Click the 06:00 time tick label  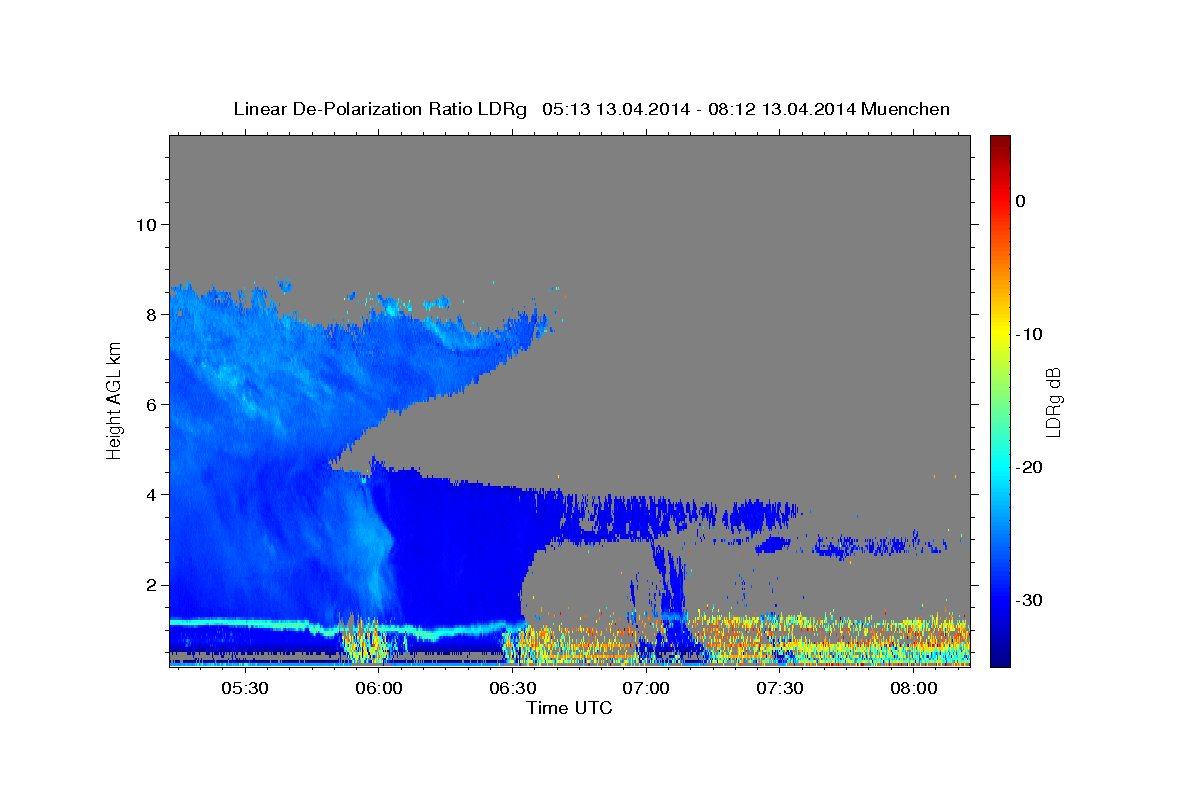[x=379, y=689]
